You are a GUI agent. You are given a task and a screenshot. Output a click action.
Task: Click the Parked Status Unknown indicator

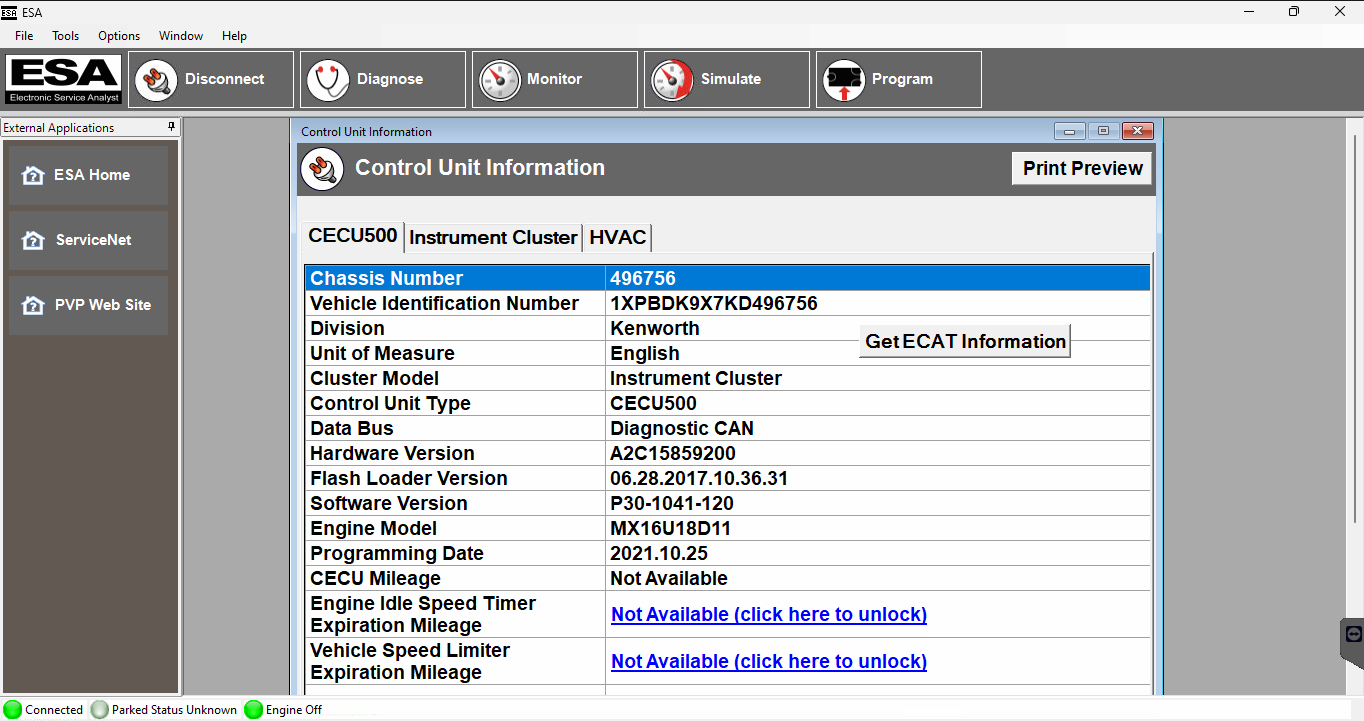tap(99, 709)
